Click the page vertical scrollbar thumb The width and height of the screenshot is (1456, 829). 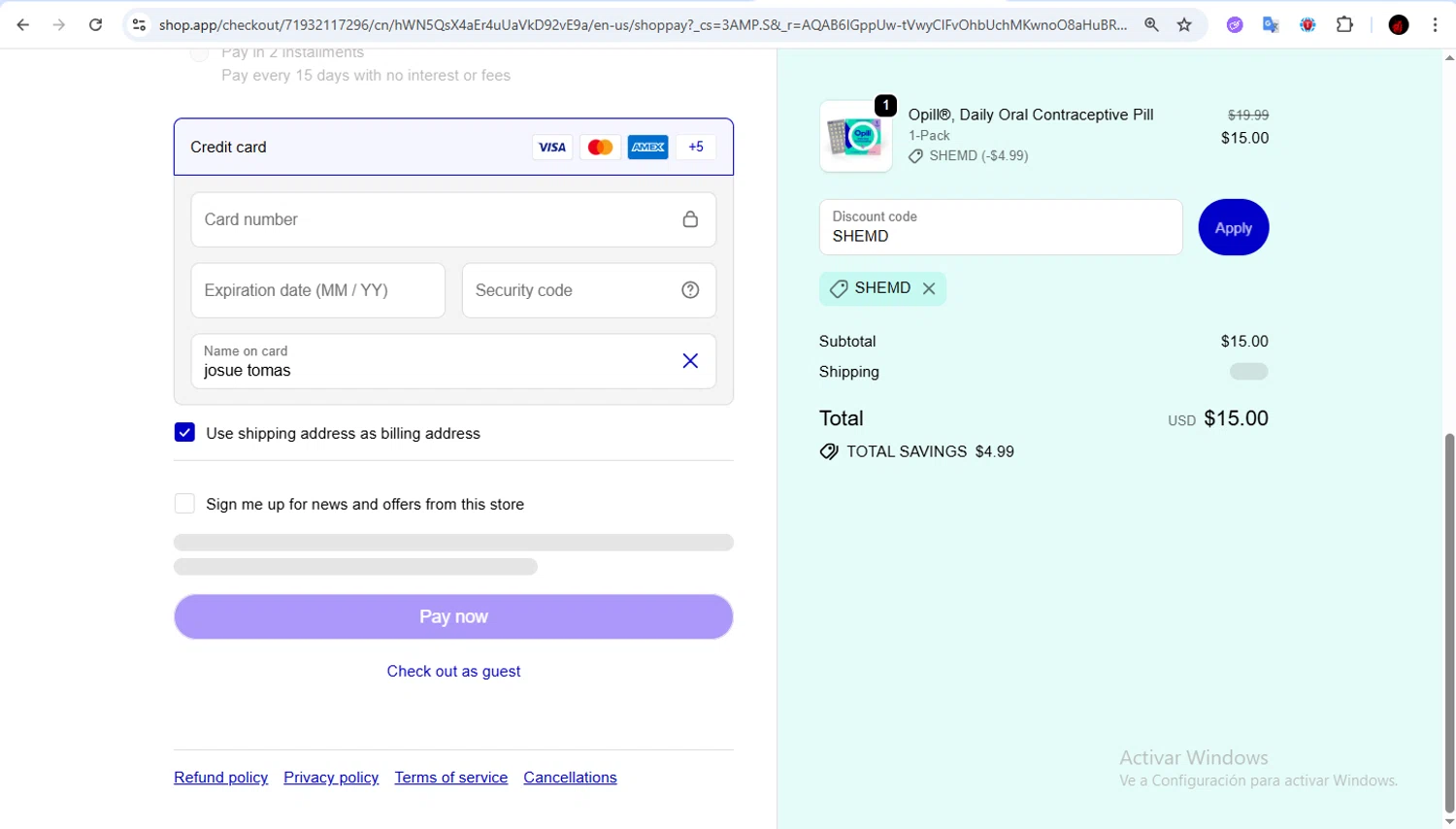[x=1449, y=621]
